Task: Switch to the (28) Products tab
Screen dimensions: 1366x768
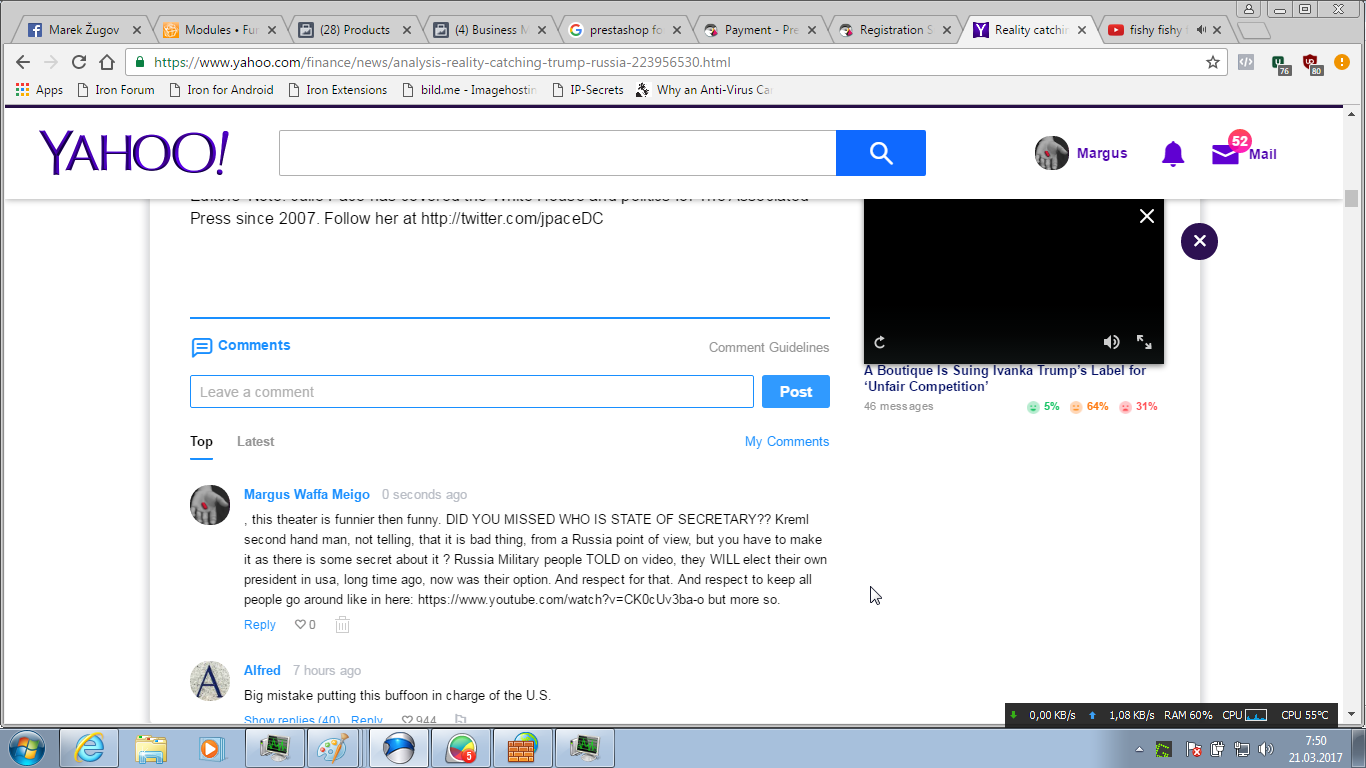Action: [x=356, y=30]
